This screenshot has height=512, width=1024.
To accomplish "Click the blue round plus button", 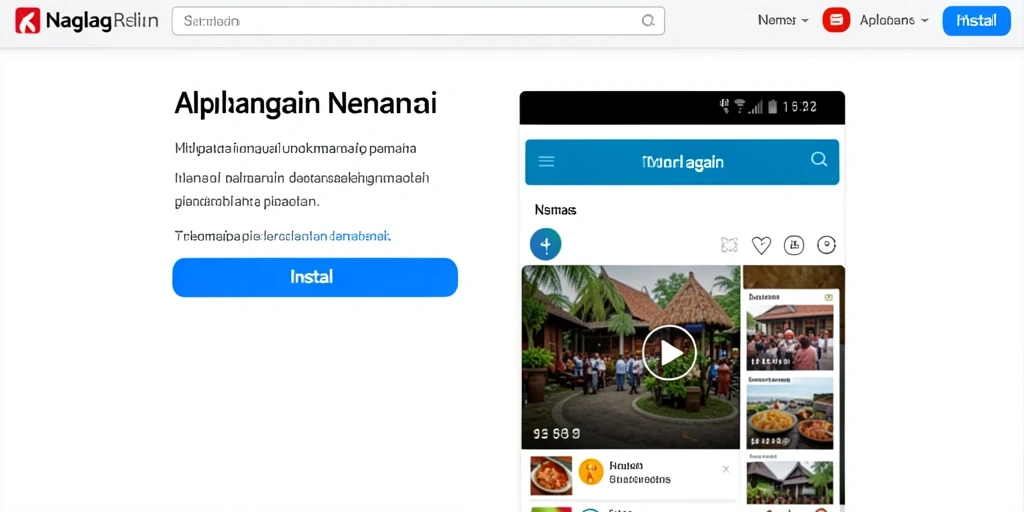I will click(545, 244).
